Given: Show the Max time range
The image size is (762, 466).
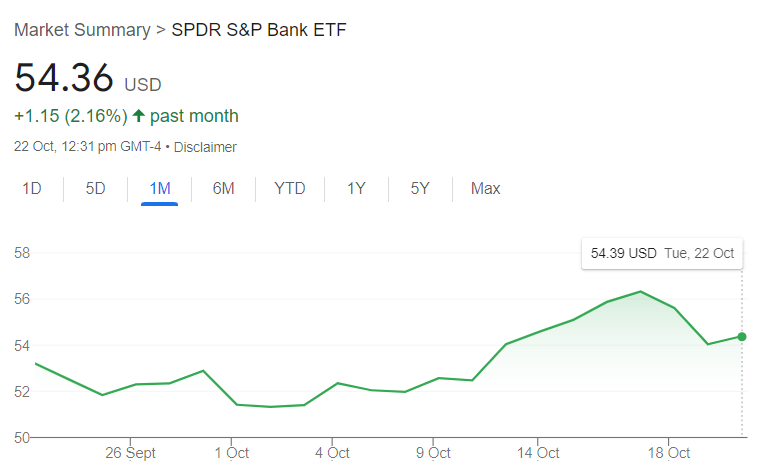Looking at the screenshot, I should pos(486,188).
